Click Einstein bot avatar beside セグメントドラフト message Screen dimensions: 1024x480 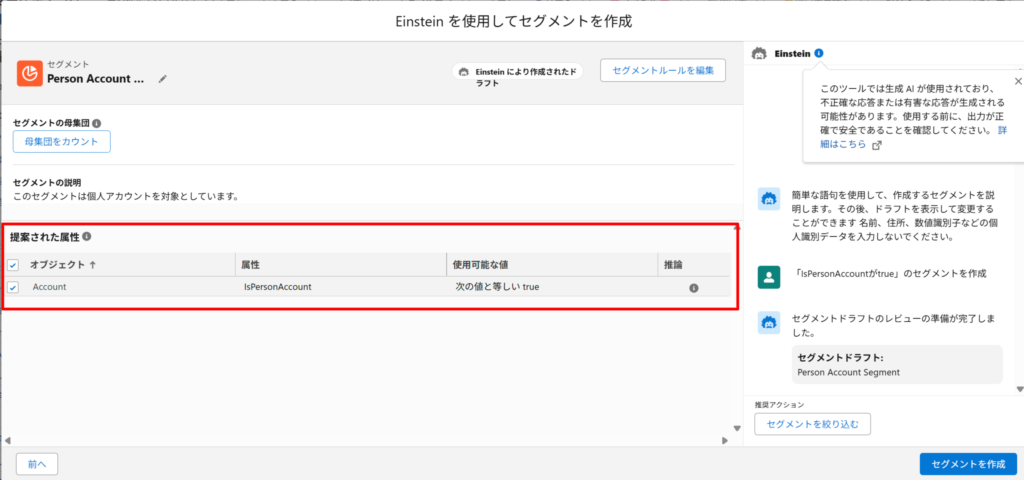[769, 322]
